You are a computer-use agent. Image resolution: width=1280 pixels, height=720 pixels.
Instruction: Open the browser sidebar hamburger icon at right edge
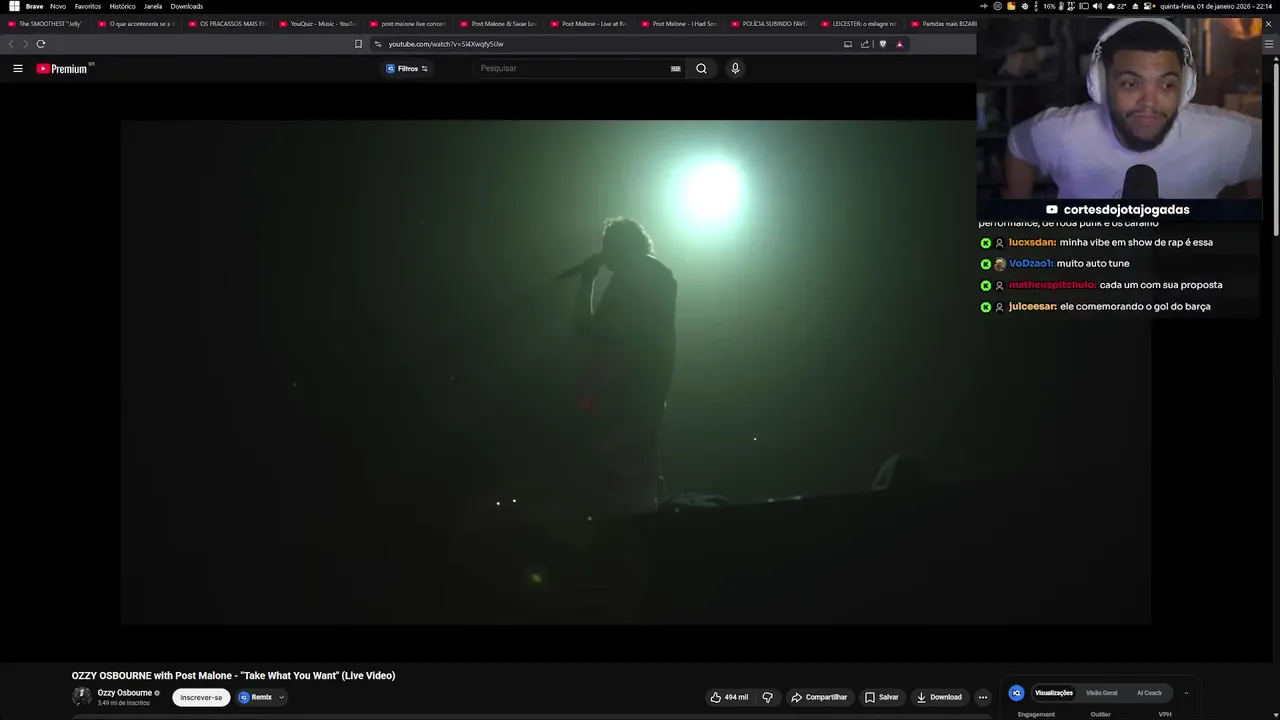coord(1270,44)
